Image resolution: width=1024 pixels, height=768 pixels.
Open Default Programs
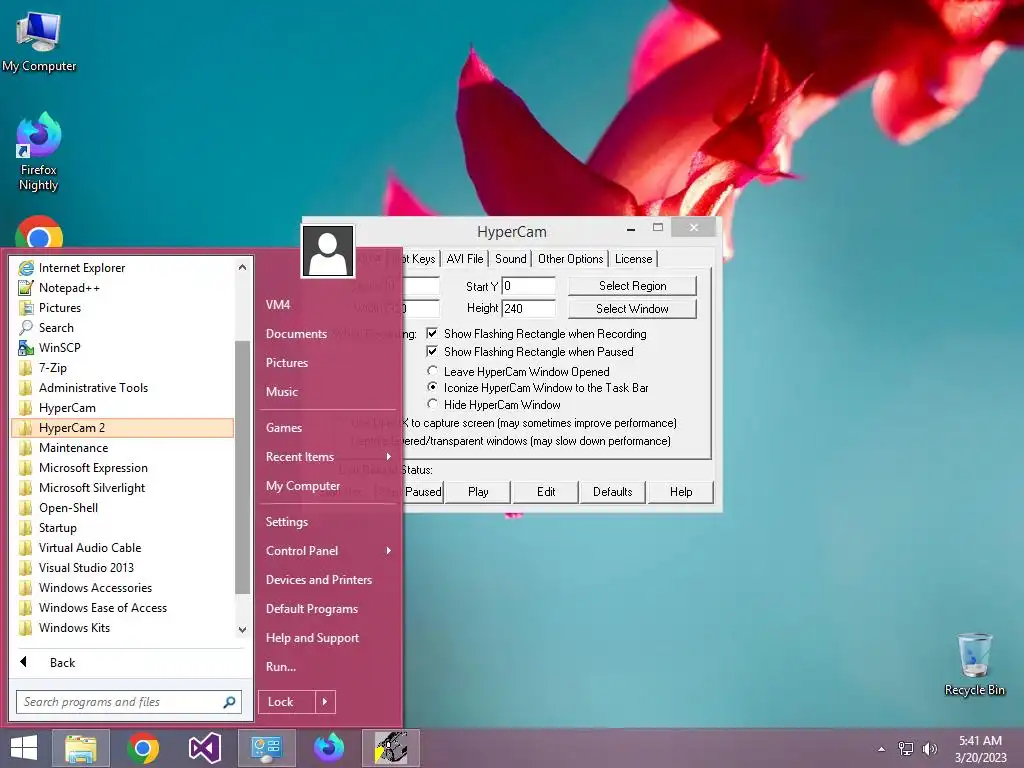(327, 609)
